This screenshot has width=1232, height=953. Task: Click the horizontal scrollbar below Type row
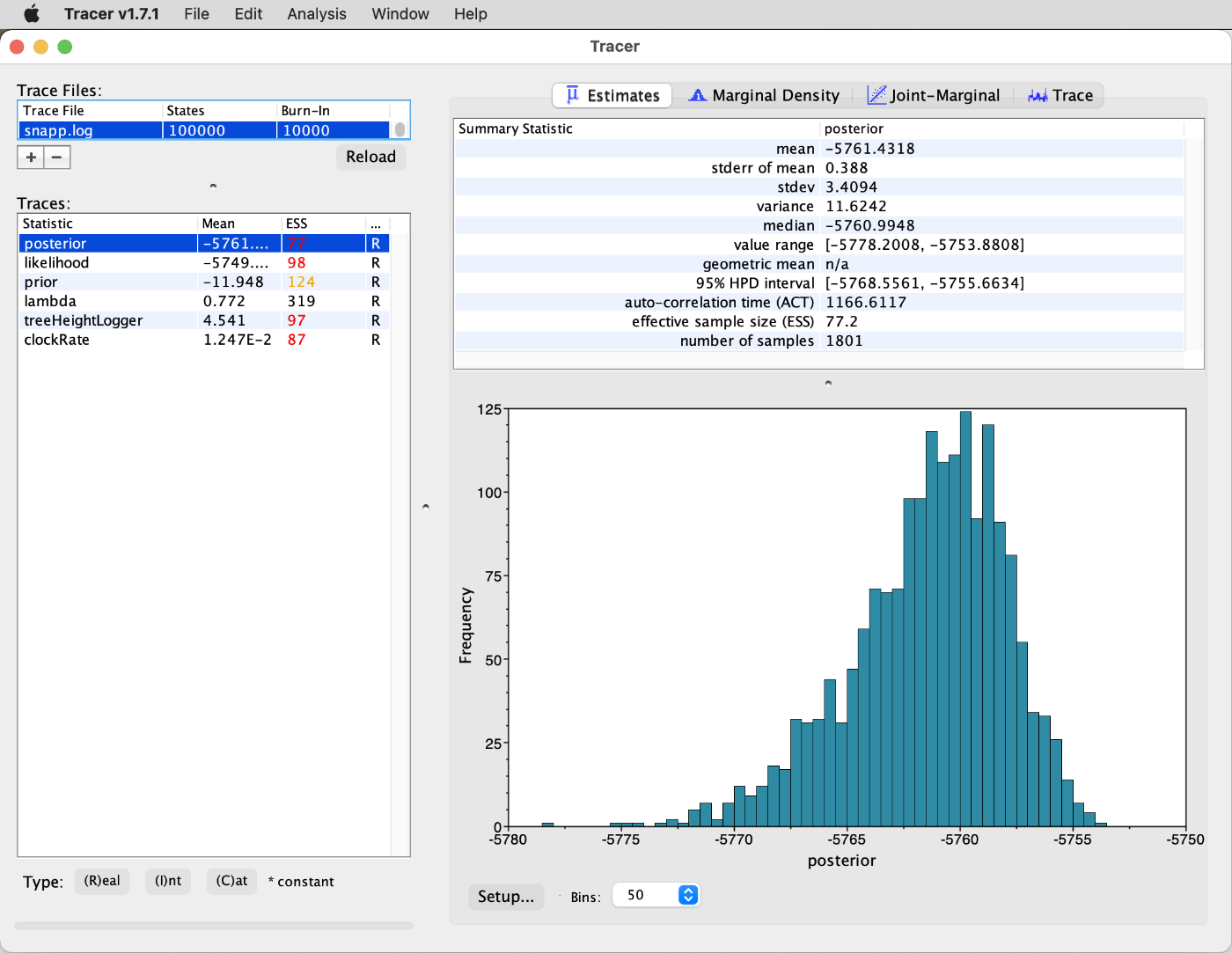tap(214, 926)
